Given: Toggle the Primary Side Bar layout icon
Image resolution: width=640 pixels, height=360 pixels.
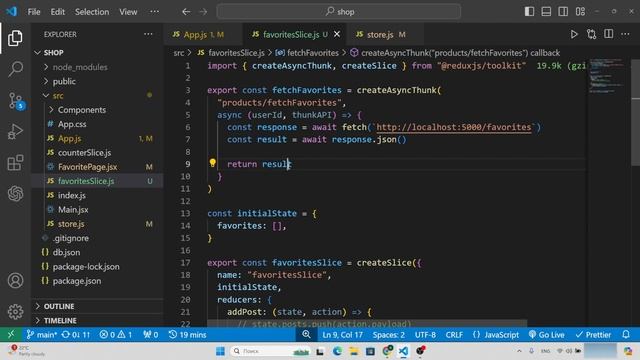Looking at the screenshot, I should 529,11.
